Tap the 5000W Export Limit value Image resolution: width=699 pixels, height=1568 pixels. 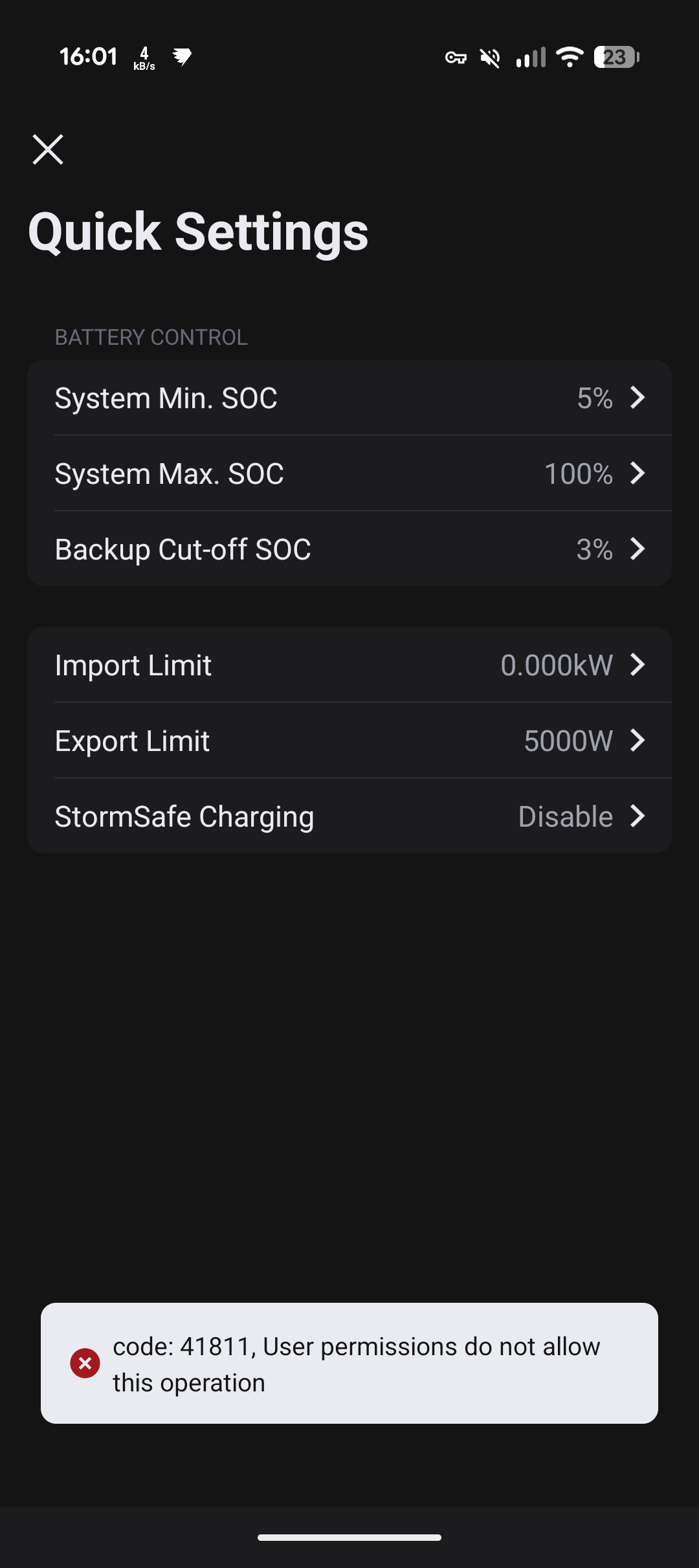[568, 741]
